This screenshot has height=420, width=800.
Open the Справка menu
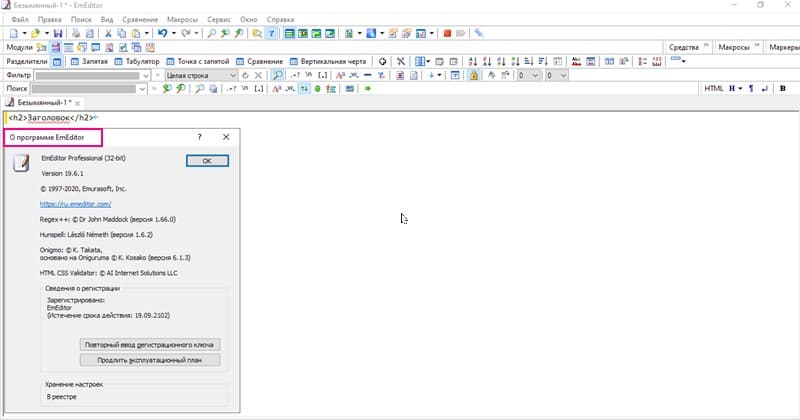tap(281, 19)
